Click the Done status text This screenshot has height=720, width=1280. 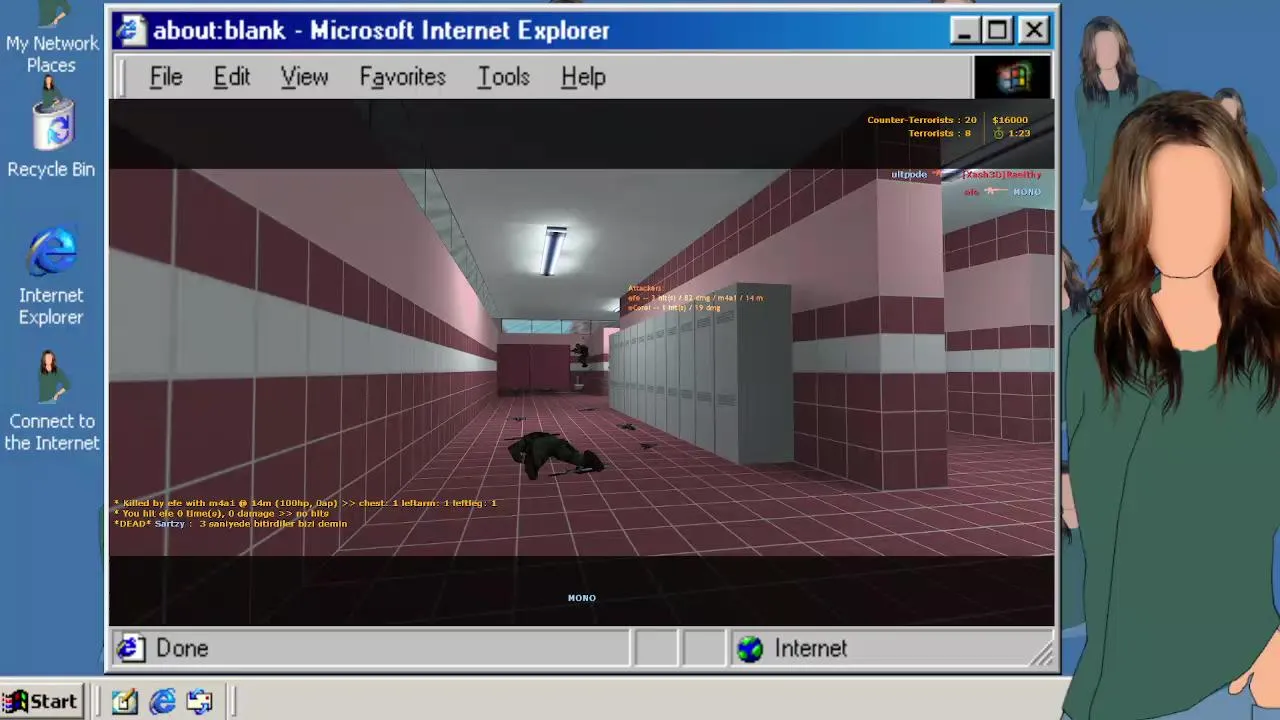click(182, 648)
